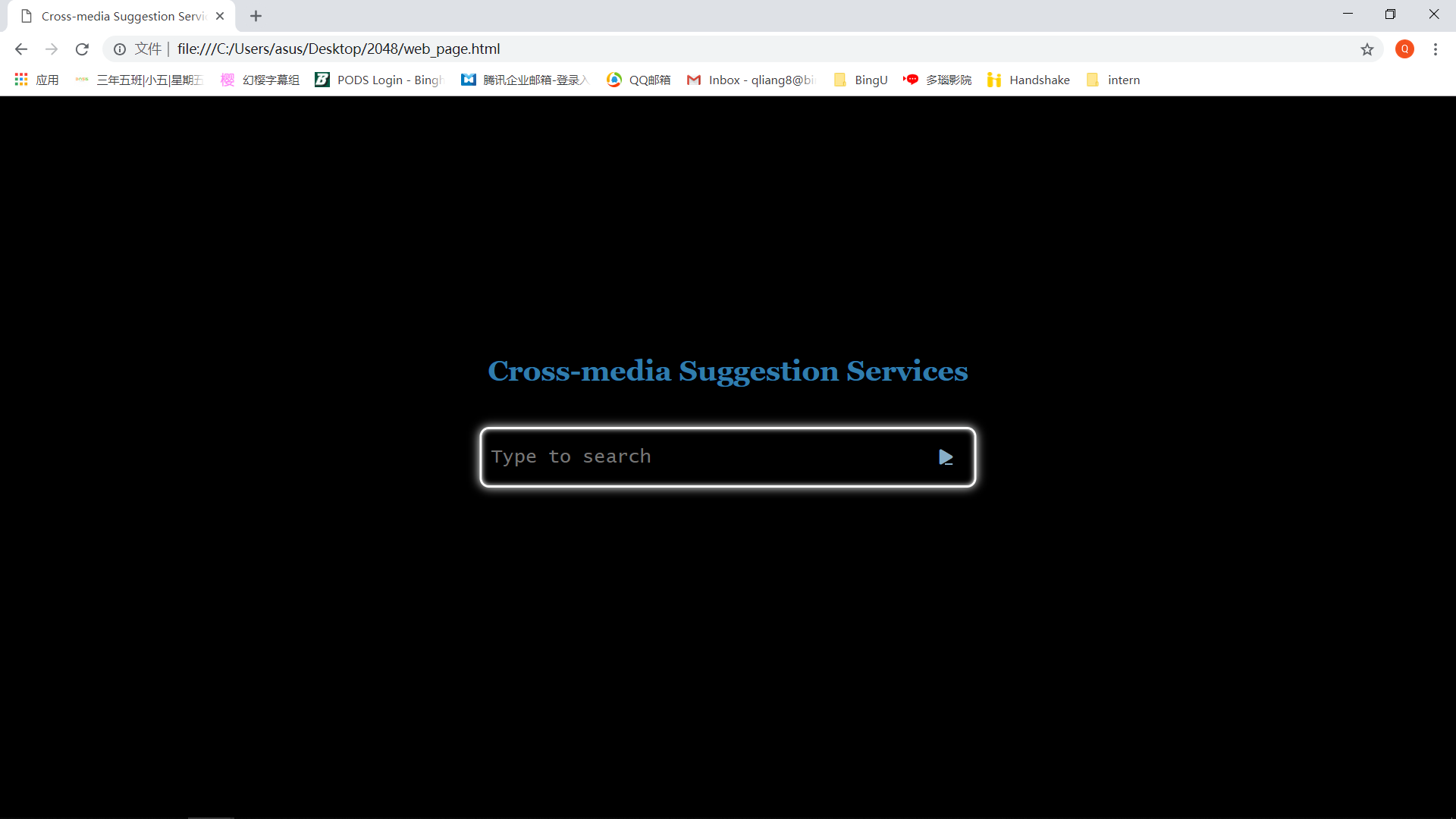Open the PODS Login bookmark

click(x=379, y=80)
